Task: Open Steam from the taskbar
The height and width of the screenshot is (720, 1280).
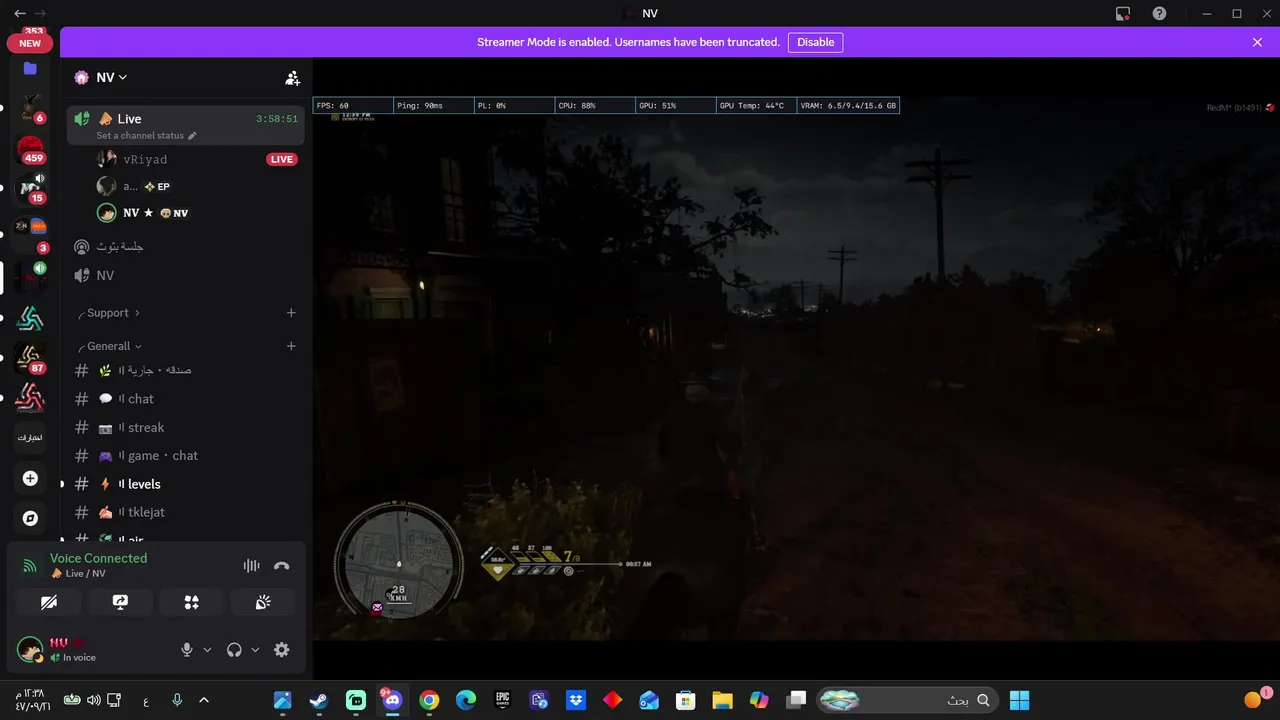Action: [319, 700]
